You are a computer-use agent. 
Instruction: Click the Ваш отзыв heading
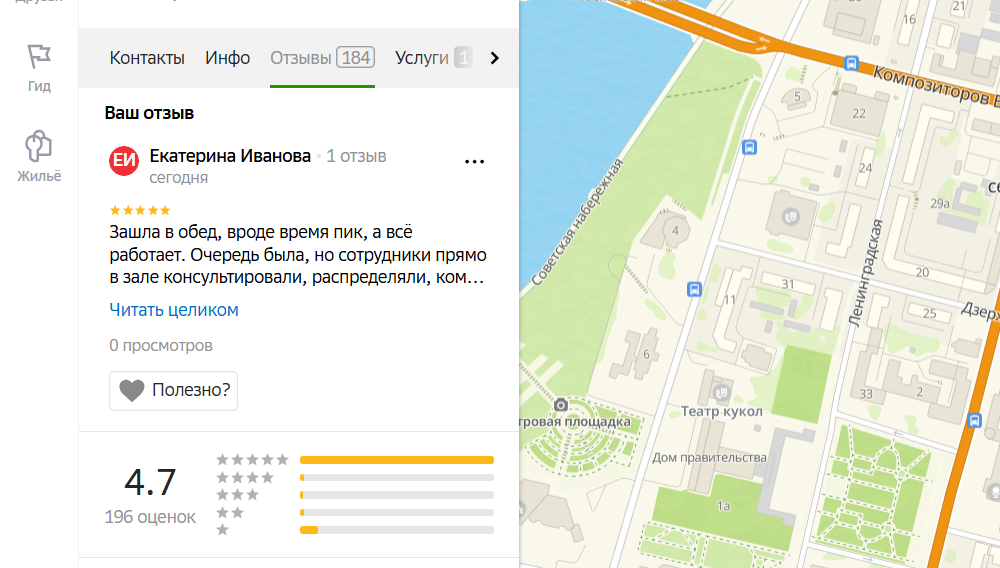149,113
